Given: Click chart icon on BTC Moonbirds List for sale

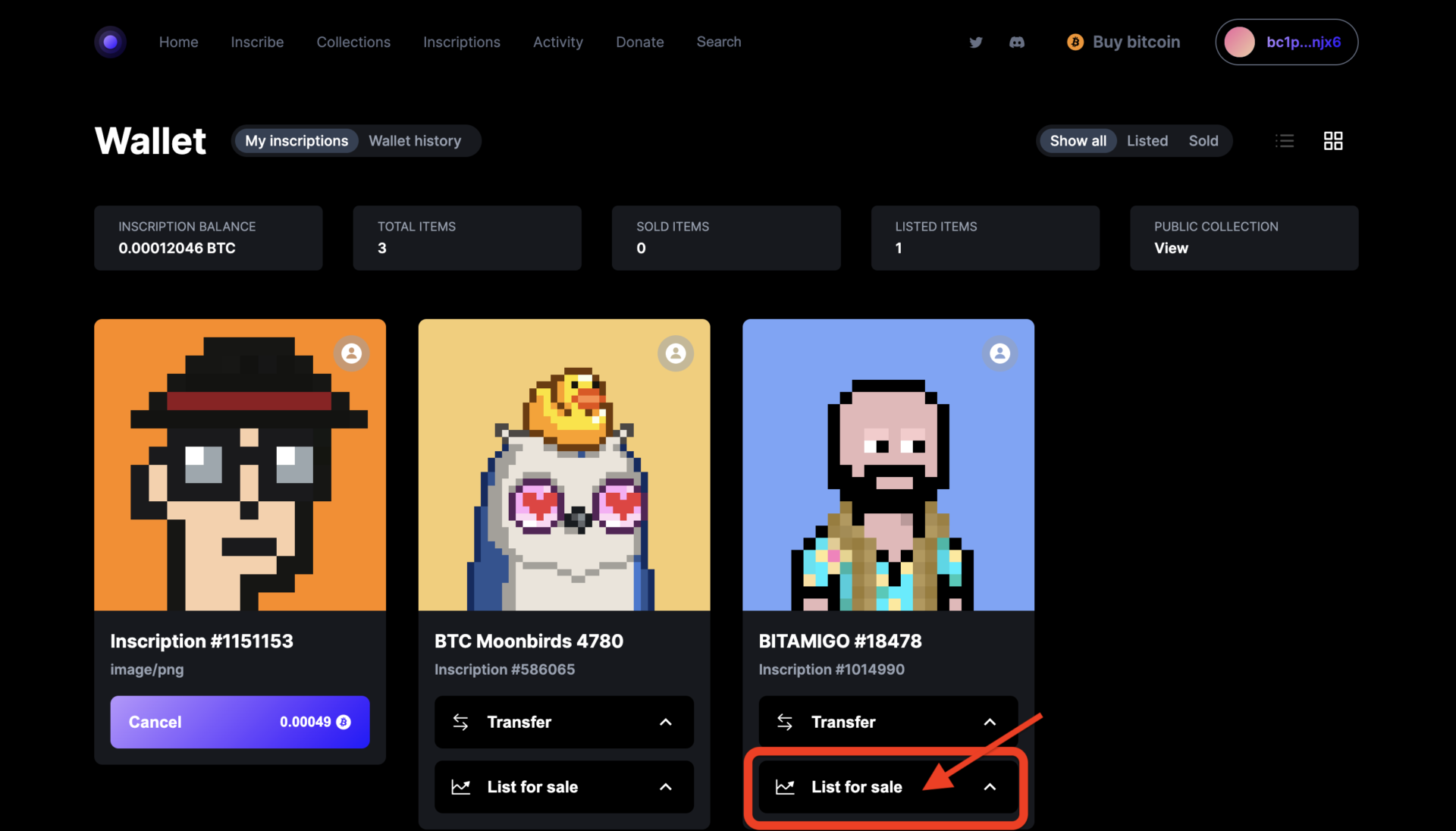Looking at the screenshot, I should click(460, 787).
